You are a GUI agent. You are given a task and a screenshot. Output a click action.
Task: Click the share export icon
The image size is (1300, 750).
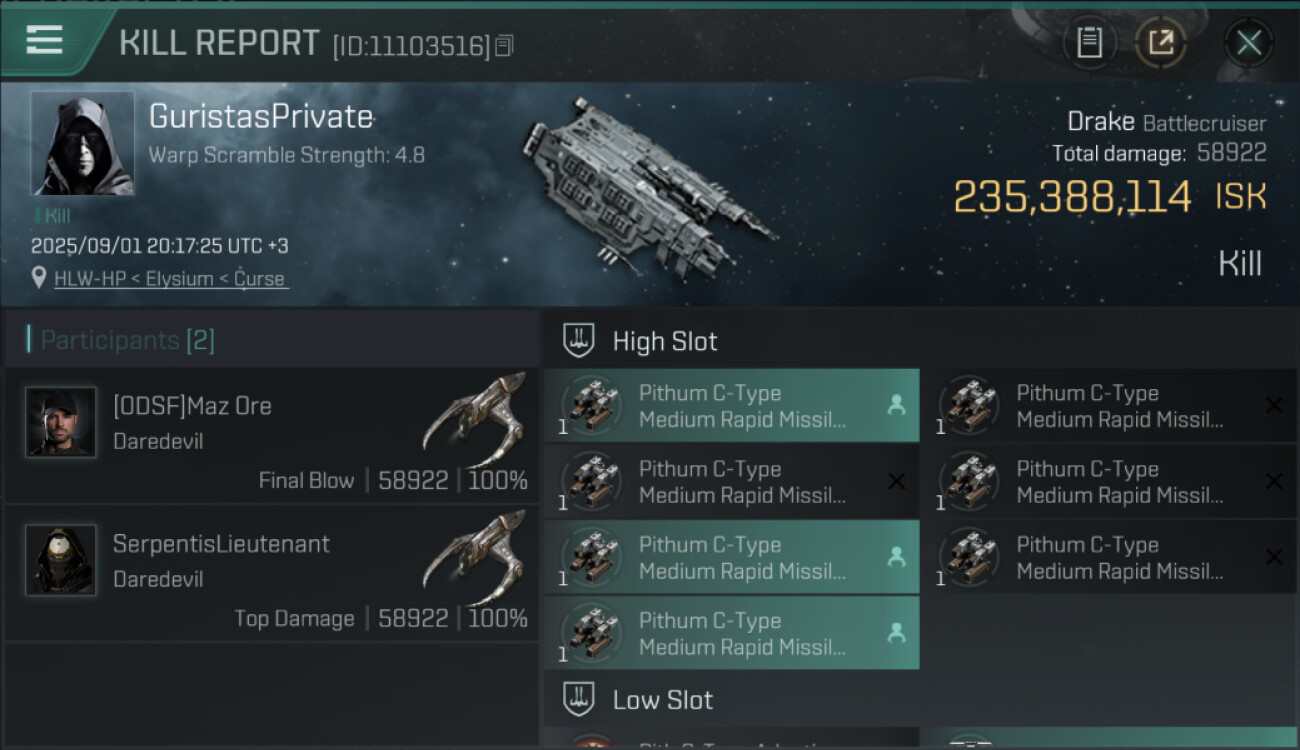[1160, 43]
